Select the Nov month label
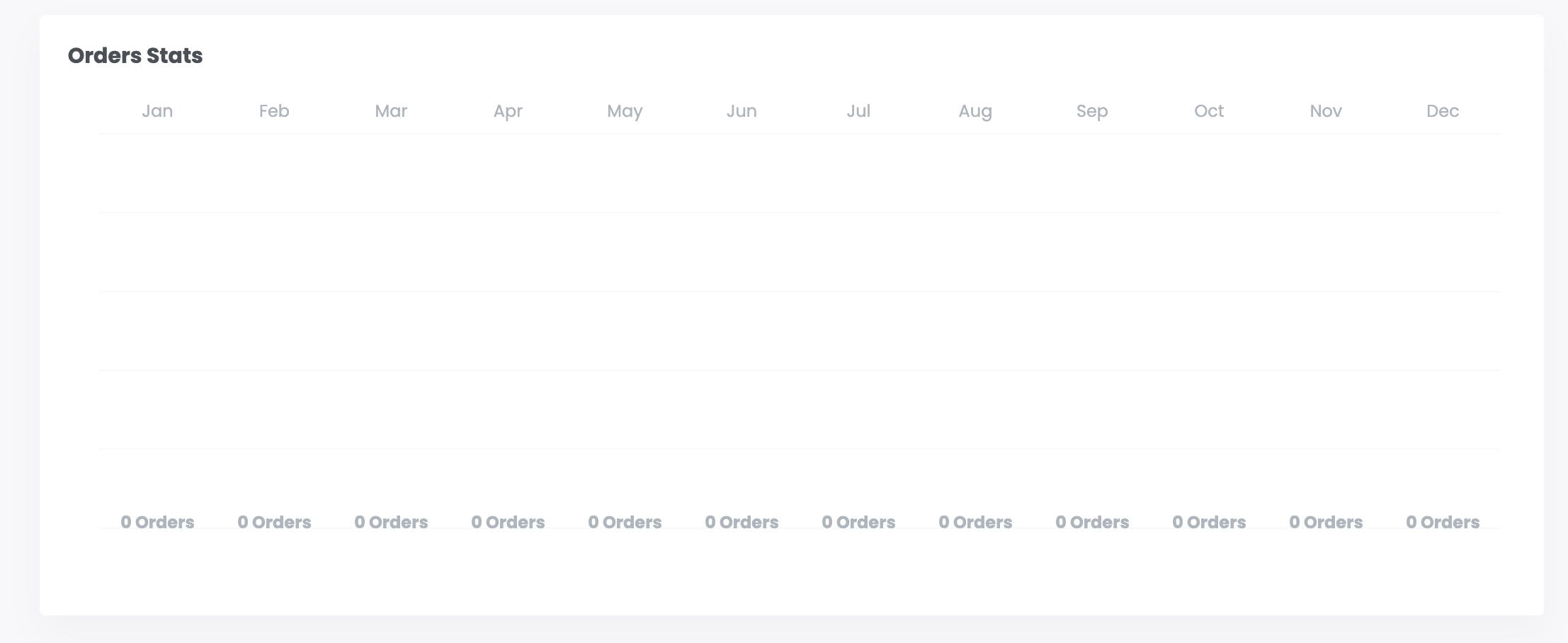1568x643 pixels. [x=1326, y=111]
